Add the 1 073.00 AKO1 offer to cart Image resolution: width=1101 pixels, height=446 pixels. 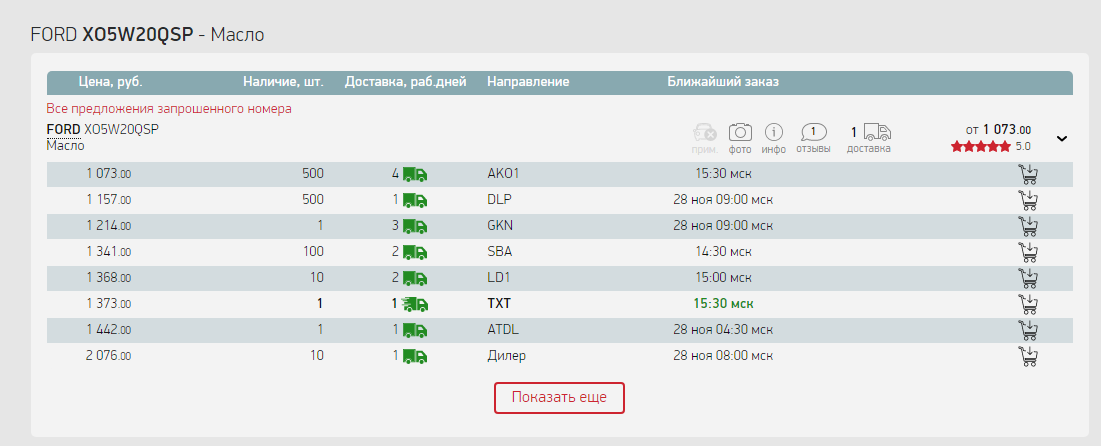pos(1028,174)
